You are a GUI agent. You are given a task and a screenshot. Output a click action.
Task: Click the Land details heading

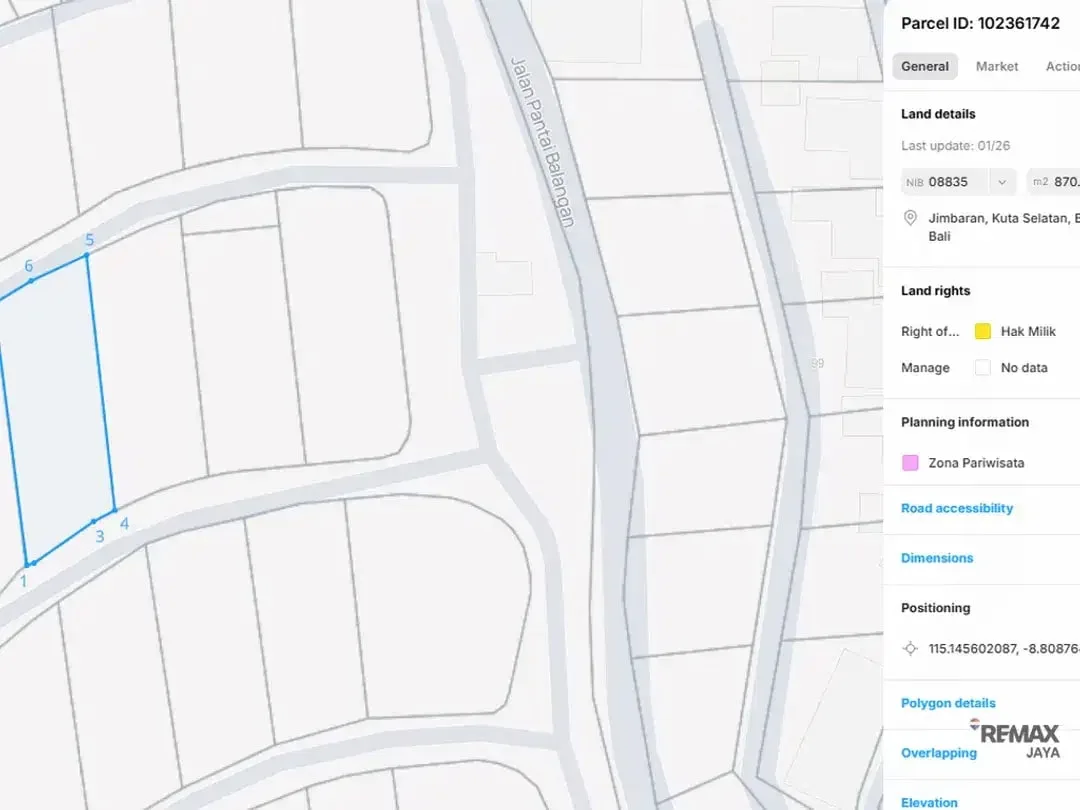[x=938, y=114]
